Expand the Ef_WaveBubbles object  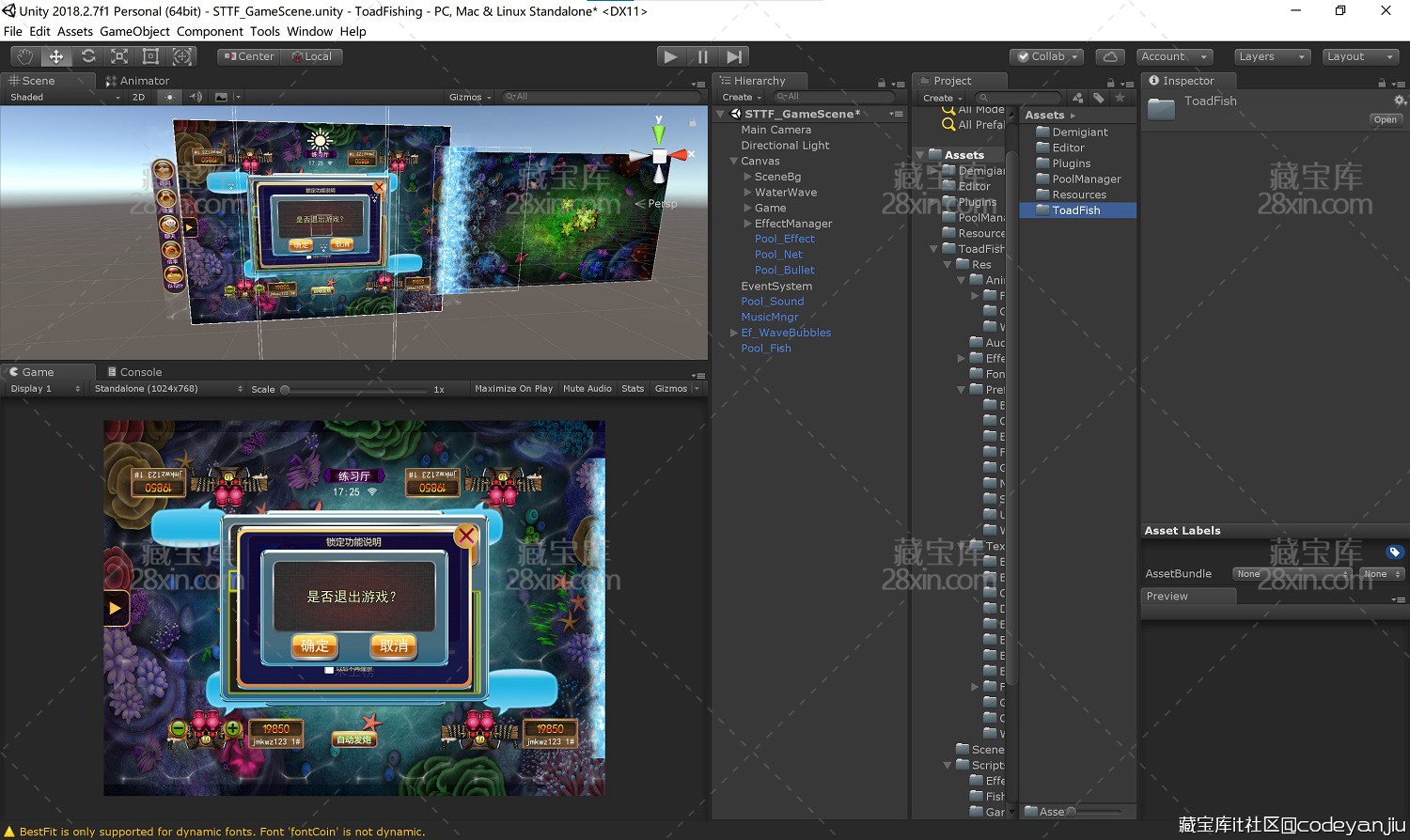[x=734, y=333]
